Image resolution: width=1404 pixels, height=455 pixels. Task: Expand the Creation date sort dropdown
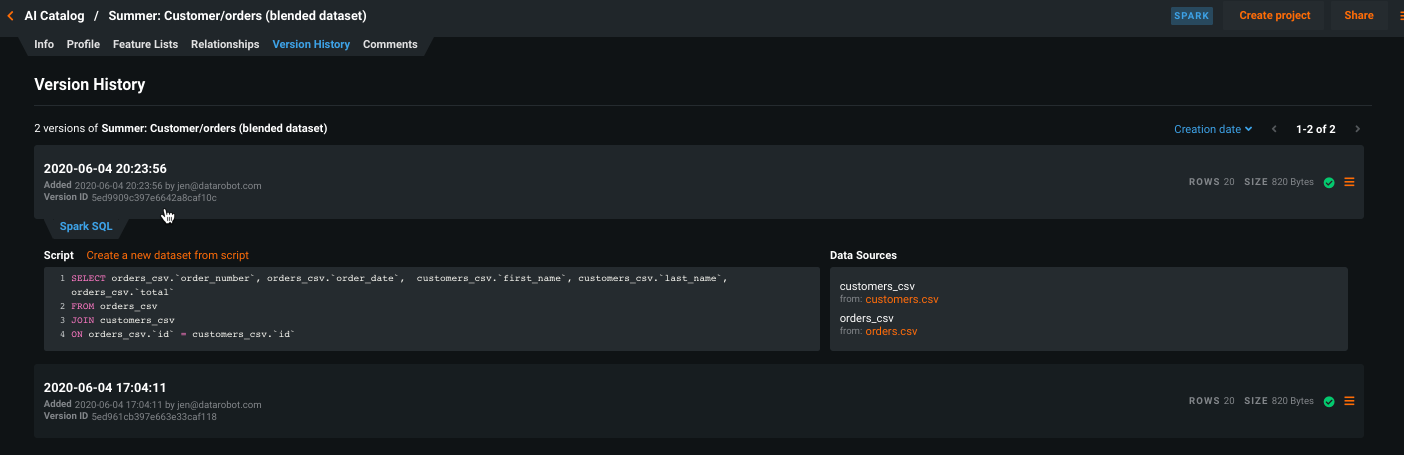1213,129
